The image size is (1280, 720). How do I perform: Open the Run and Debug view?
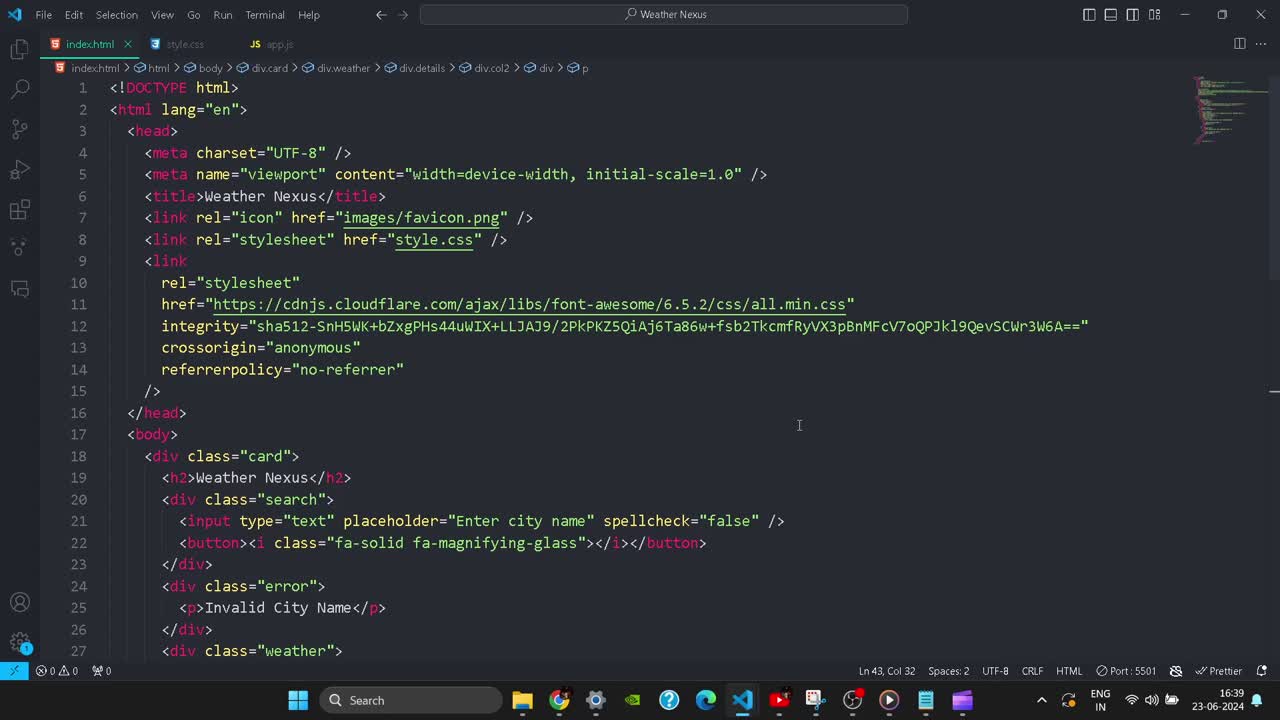click(19, 170)
